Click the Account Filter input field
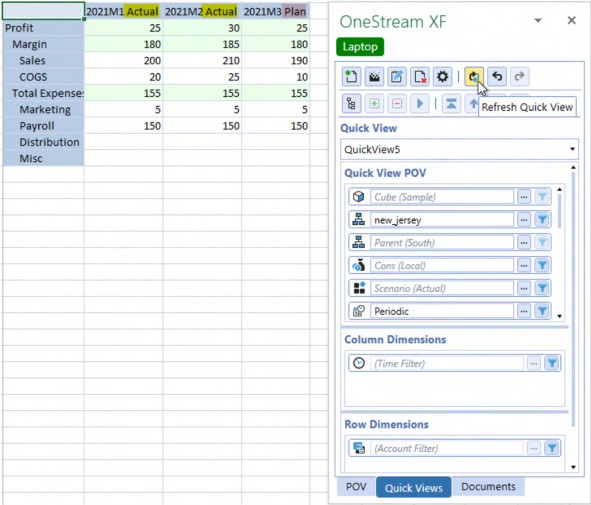 [447, 448]
